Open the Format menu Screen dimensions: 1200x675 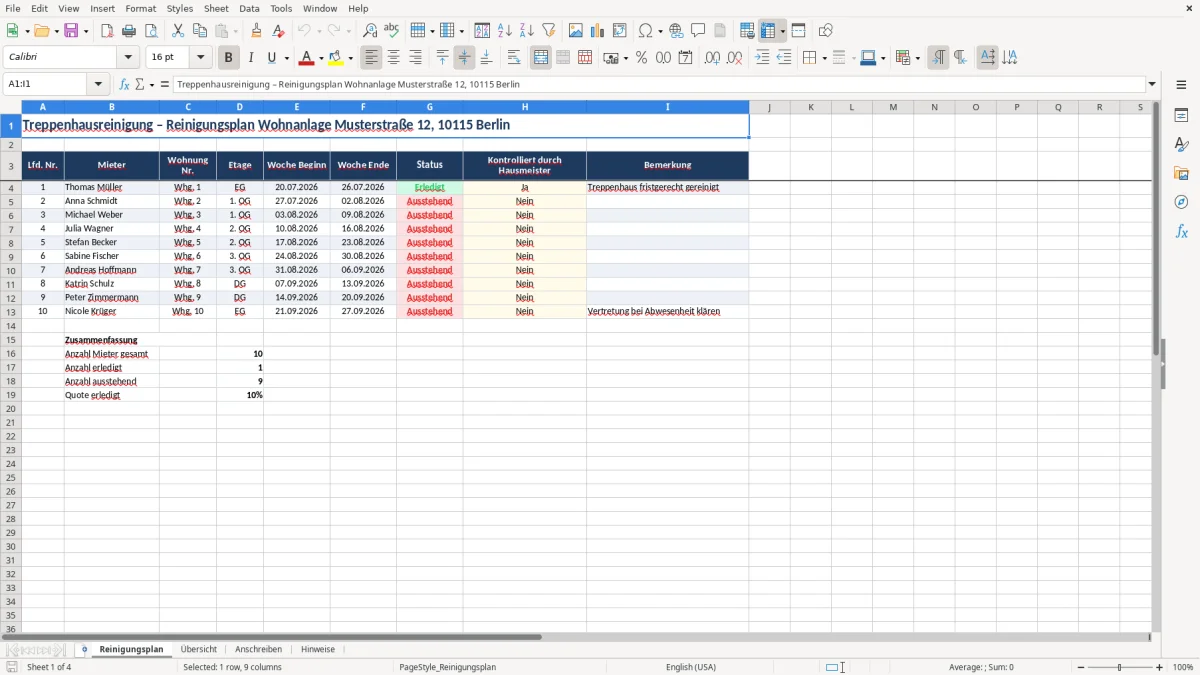(141, 8)
